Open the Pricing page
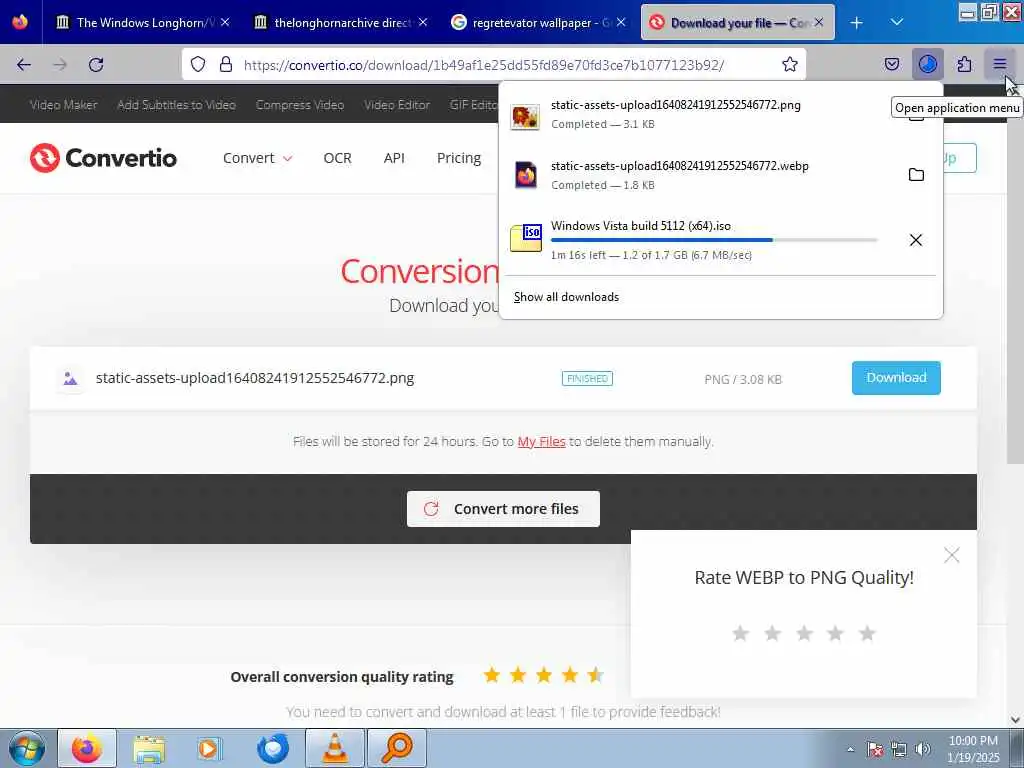The image size is (1024, 768). [x=458, y=158]
